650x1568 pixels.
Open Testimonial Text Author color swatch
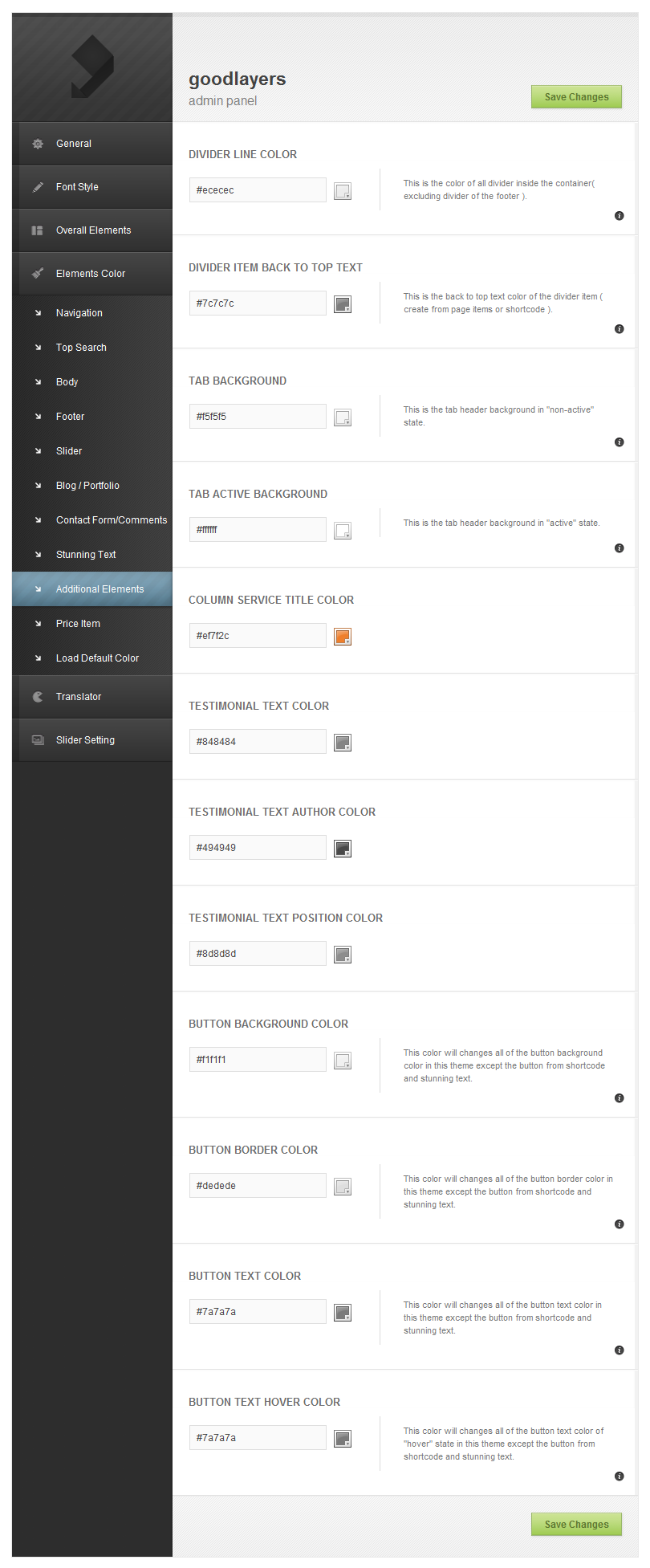click(x=343, y=849)
